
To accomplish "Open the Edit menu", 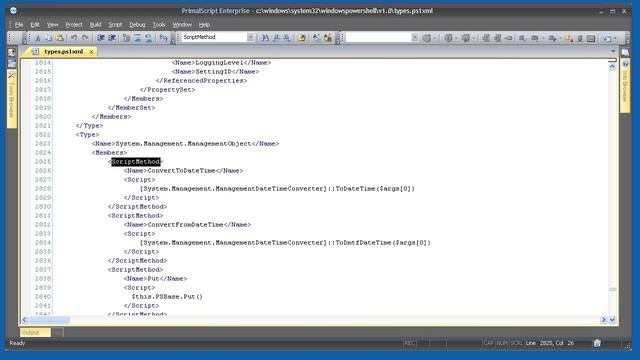I will (35, 24).
